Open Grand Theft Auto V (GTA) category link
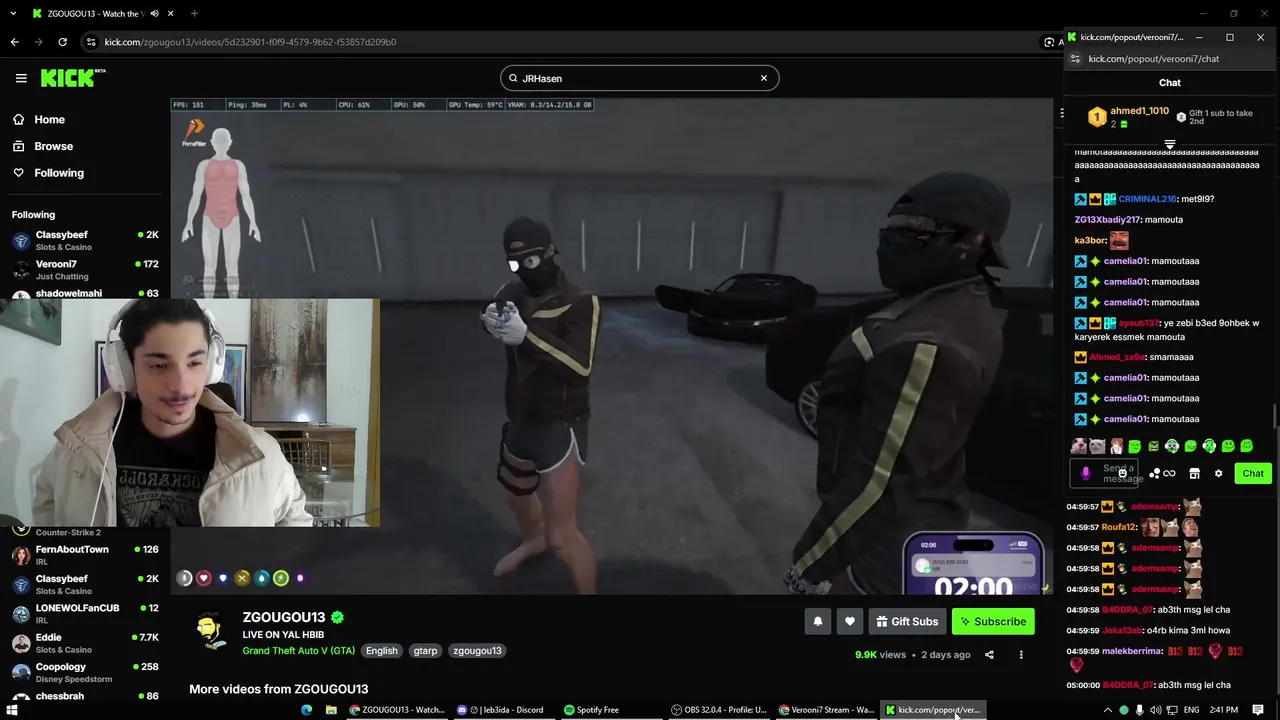This screenshot has height=720, width=1280. (298, 650)
